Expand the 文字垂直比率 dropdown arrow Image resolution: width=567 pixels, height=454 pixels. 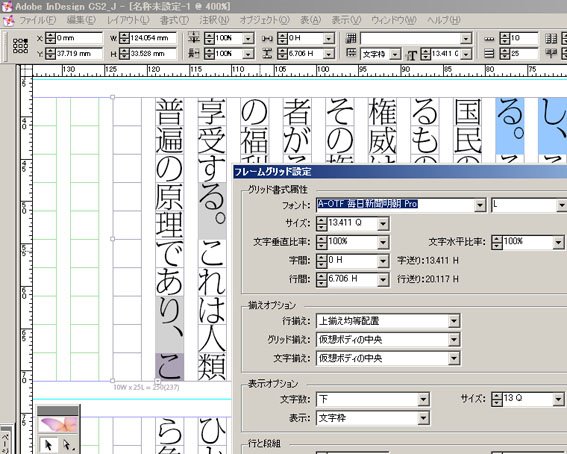[383, 243]
